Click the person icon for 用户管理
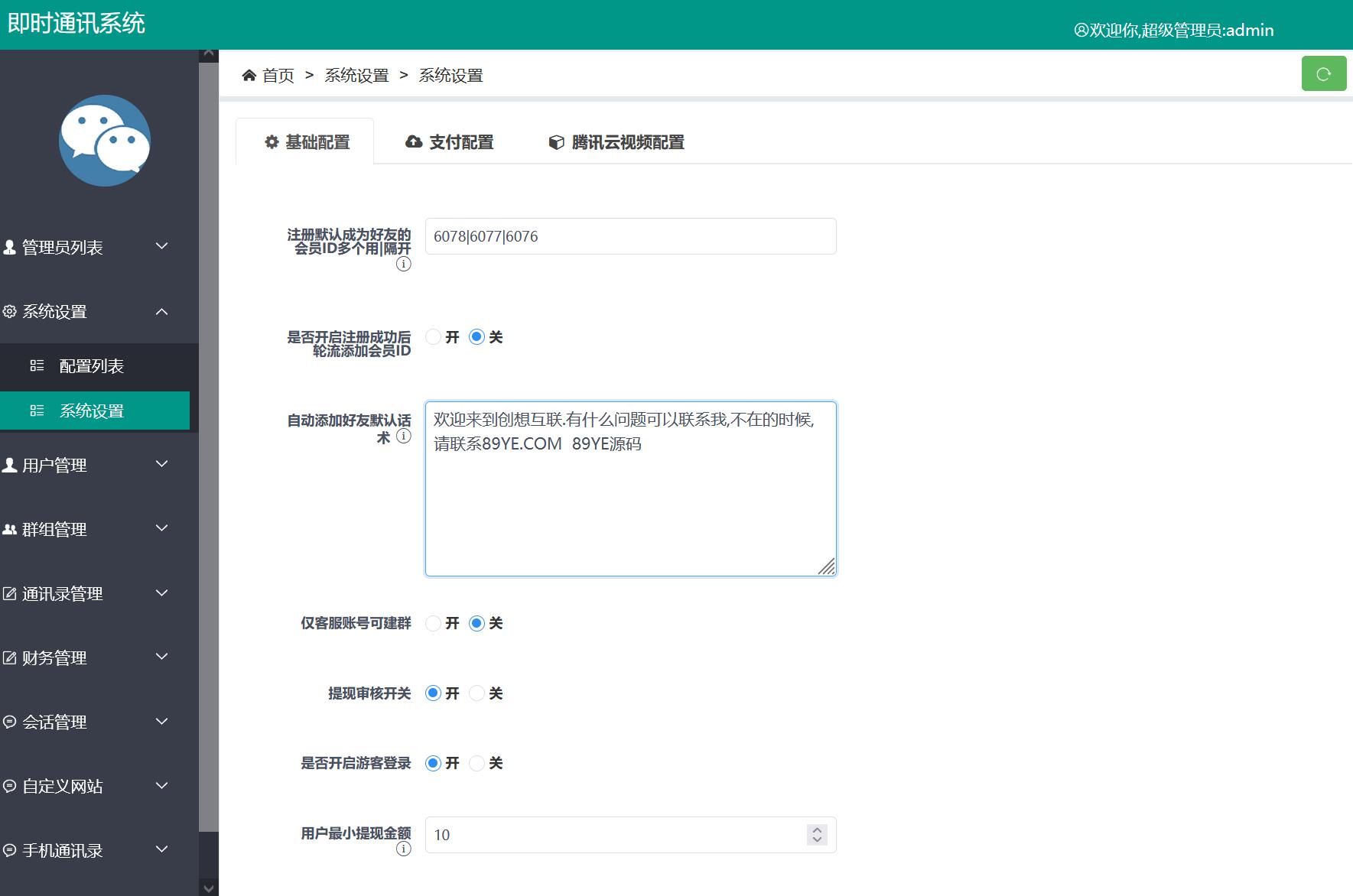Viewport: 1353px width, 896px height. [x=9, y=465]
